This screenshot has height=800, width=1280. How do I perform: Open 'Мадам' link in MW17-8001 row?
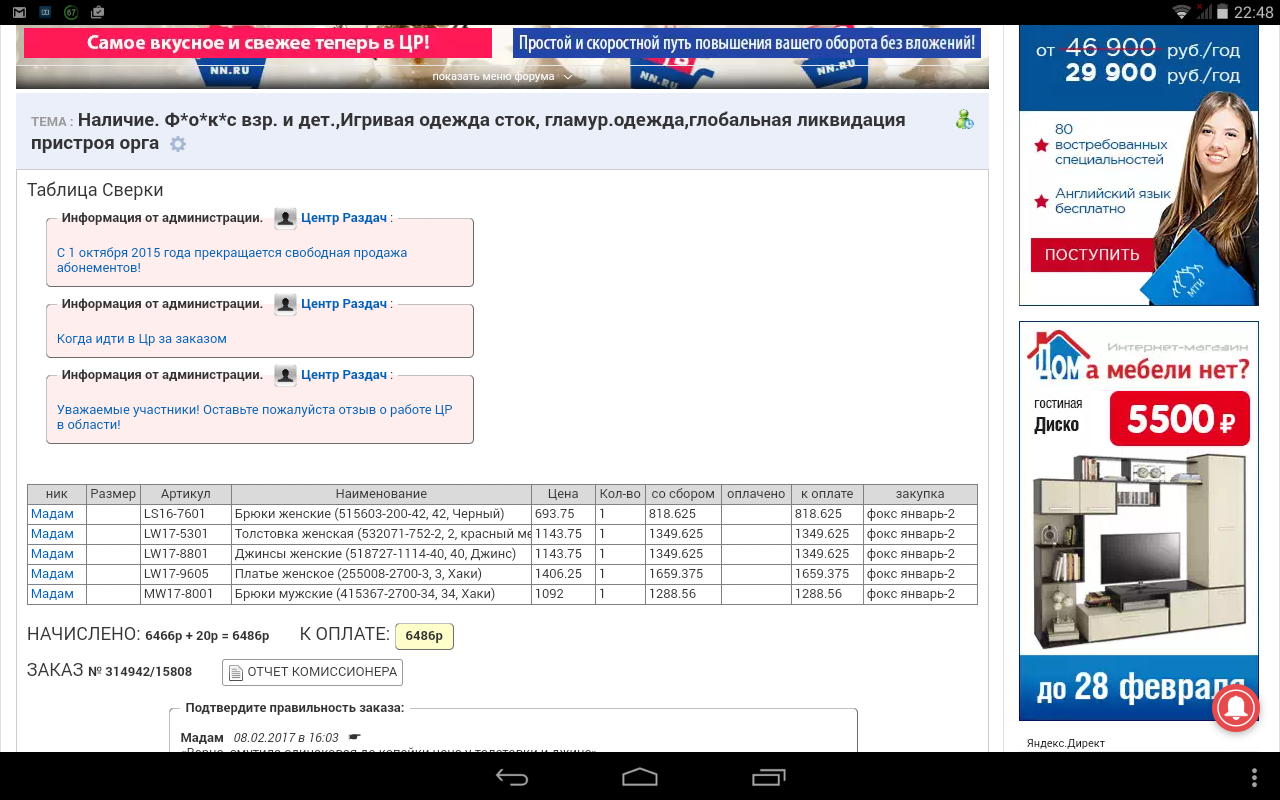[52, 594]
